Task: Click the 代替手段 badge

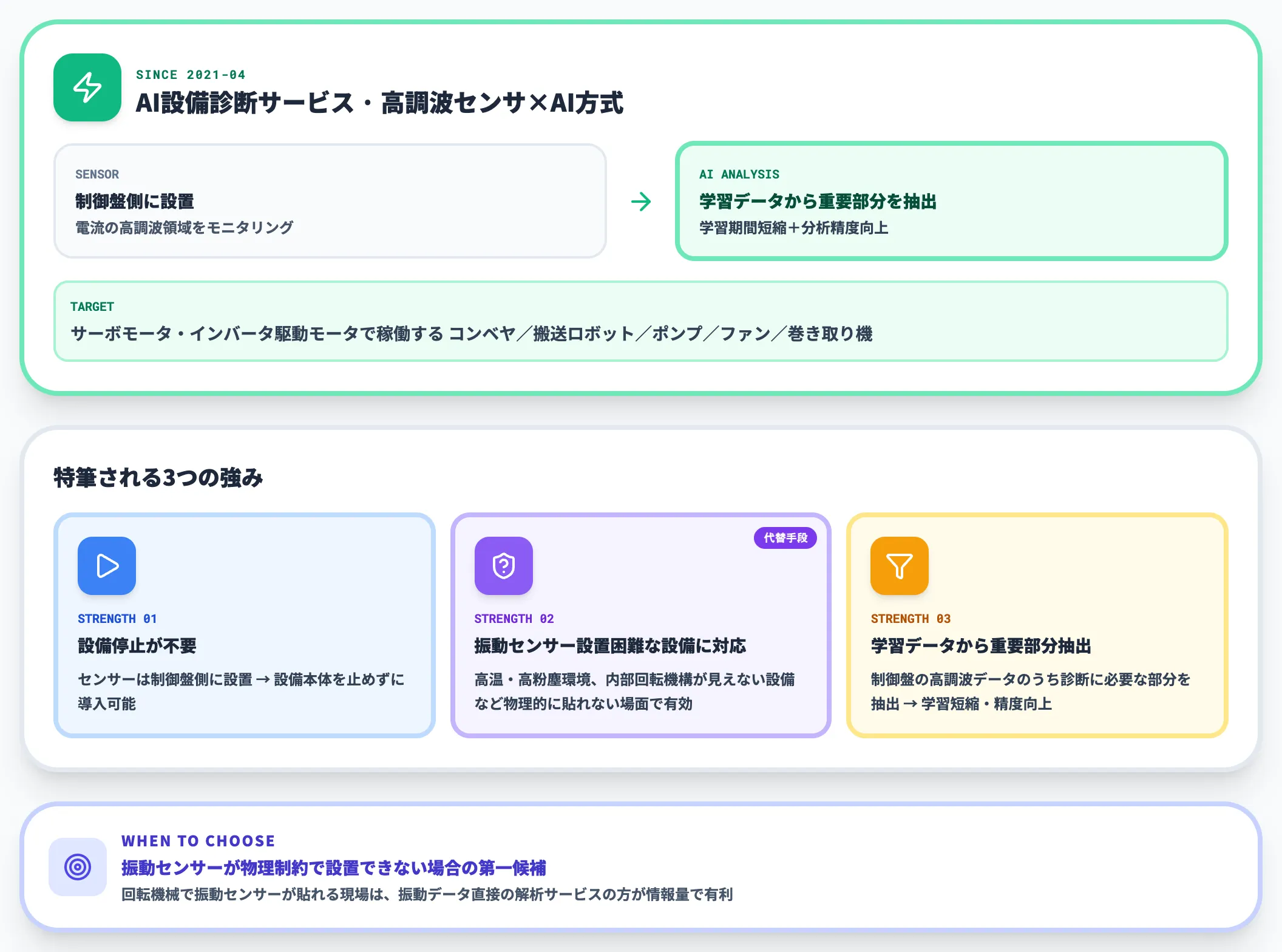Action: pyautogui.click(x=785, y=538)
